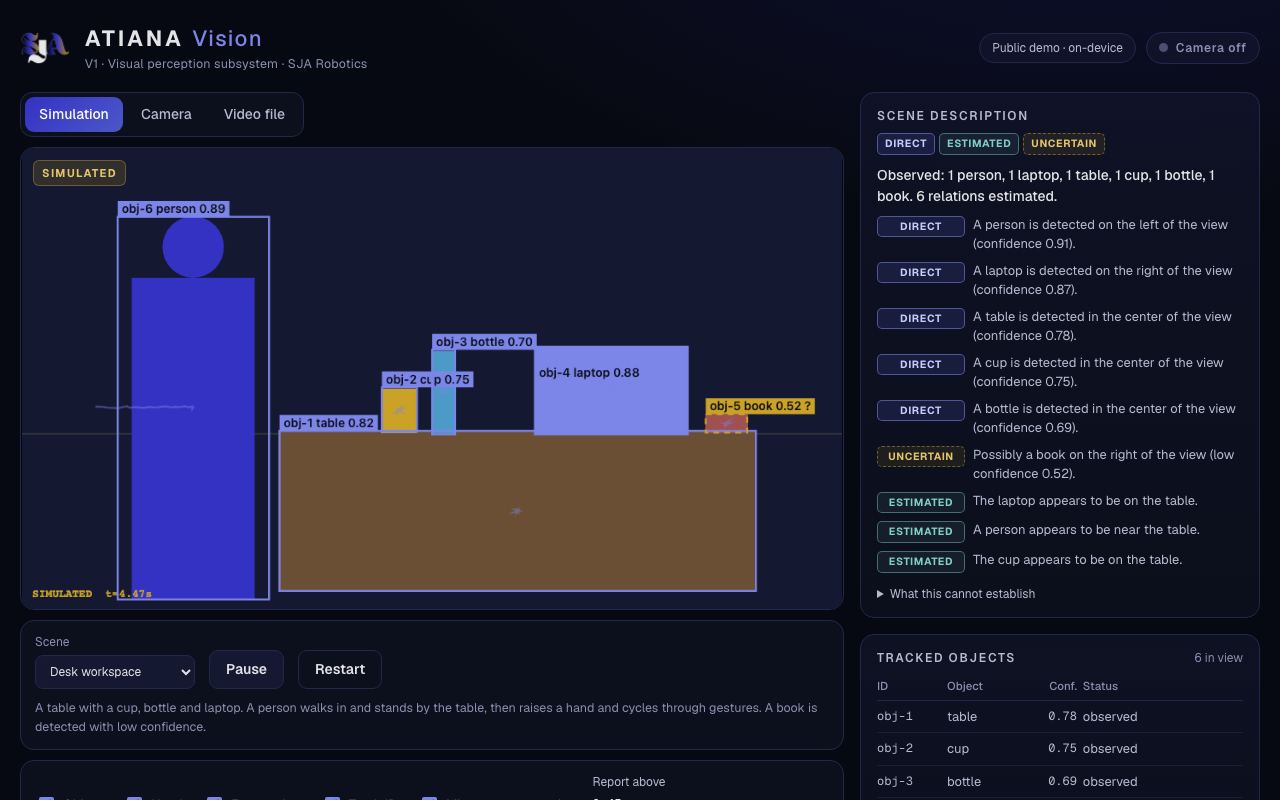Open the Scene dropdown showing Desk workspace
Screen dimensions: 1280x800
[115, 672]
